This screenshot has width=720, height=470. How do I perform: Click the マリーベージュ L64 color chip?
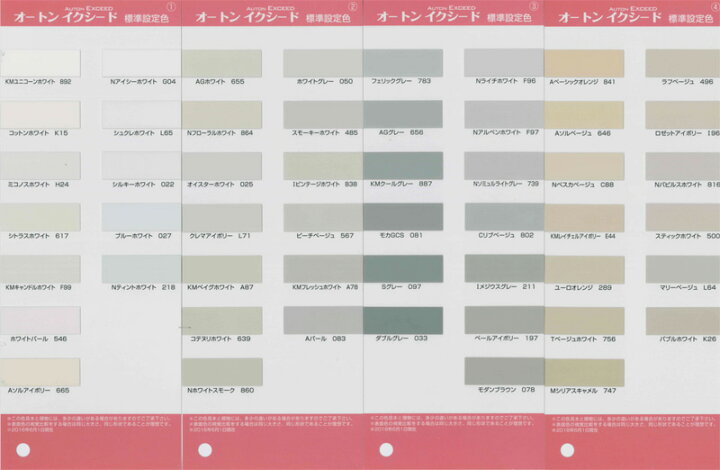[x=683, y=269]
